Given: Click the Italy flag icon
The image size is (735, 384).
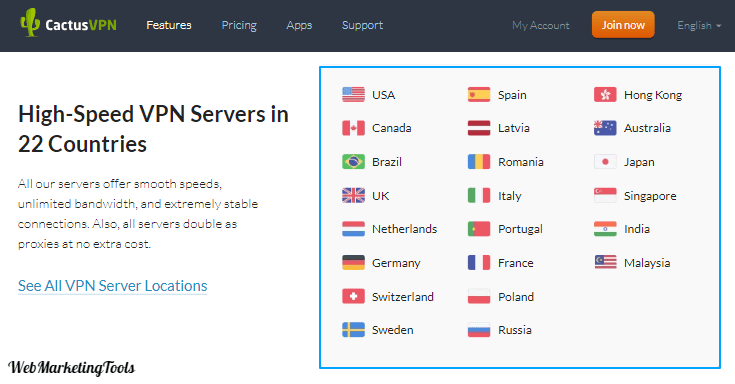Looking at the screenshot, I should click(479, 196).
